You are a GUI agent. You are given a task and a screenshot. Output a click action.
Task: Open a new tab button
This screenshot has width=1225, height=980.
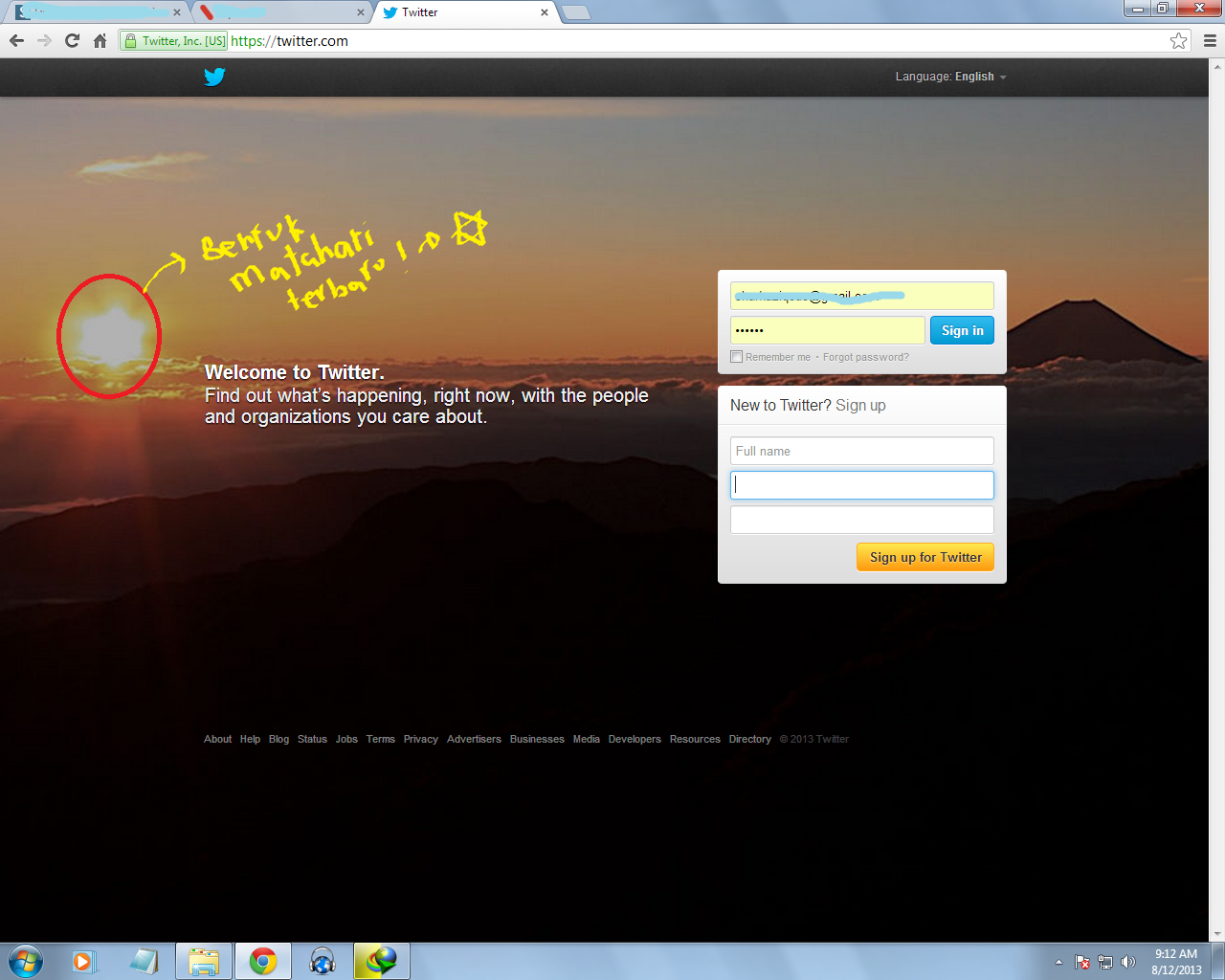tap(576, 12)
